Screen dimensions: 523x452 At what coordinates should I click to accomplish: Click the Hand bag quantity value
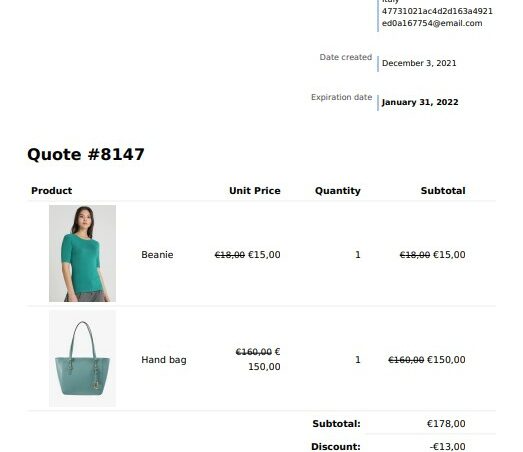(358, 360)
